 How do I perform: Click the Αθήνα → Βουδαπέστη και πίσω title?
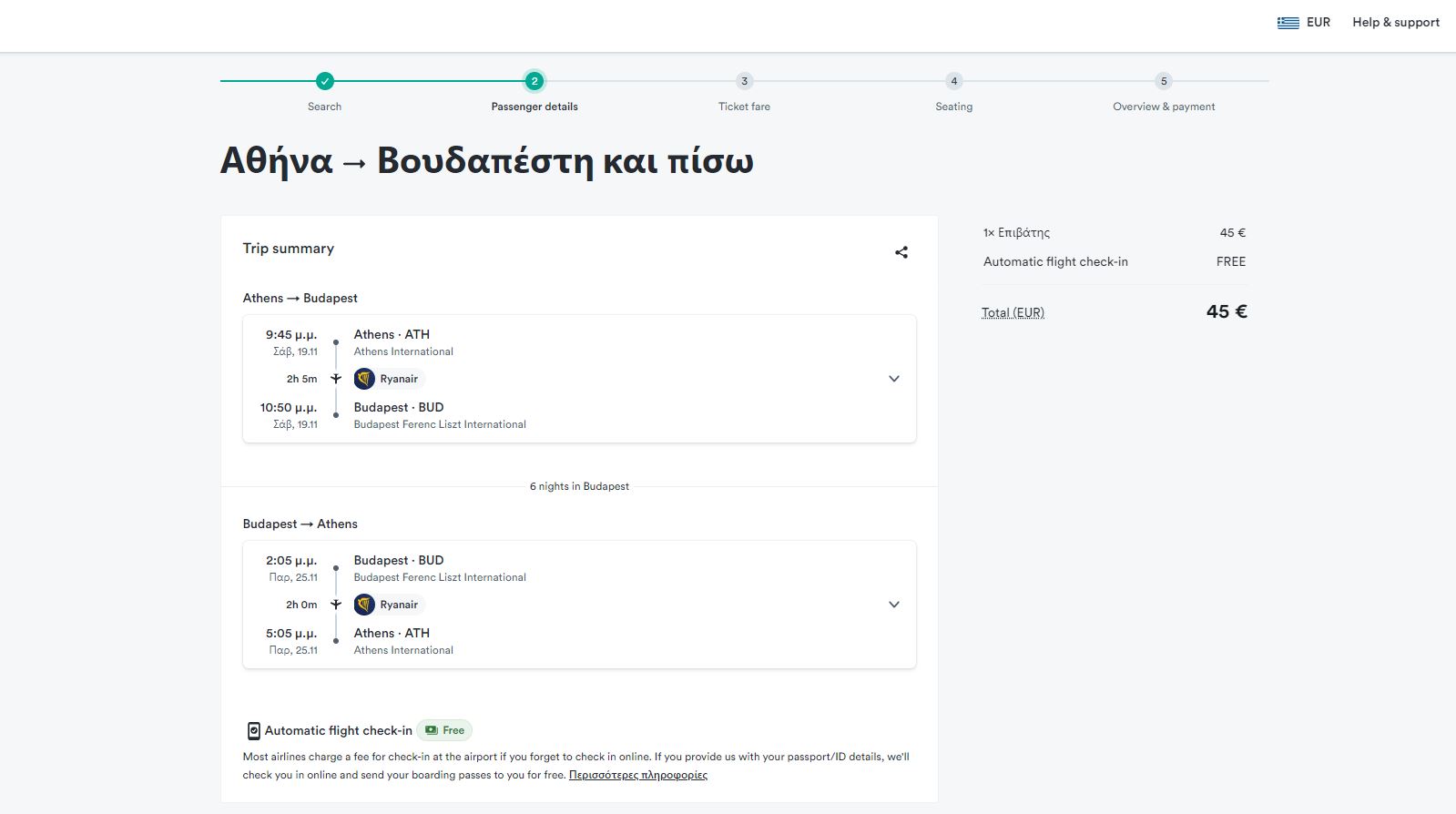[x=487, y=161]
